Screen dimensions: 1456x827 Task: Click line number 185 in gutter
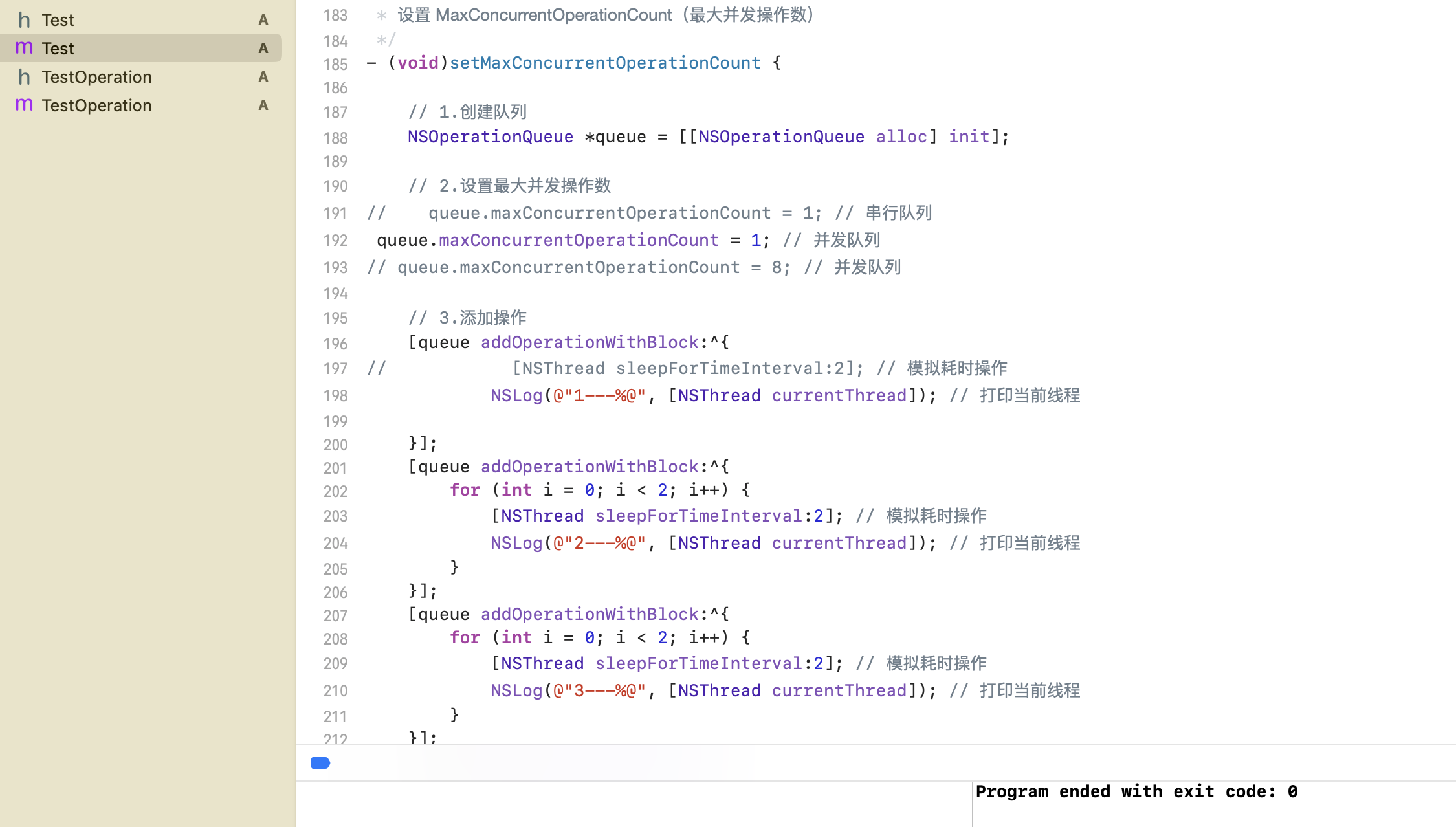pyautogui.click(x=335, y=64)
